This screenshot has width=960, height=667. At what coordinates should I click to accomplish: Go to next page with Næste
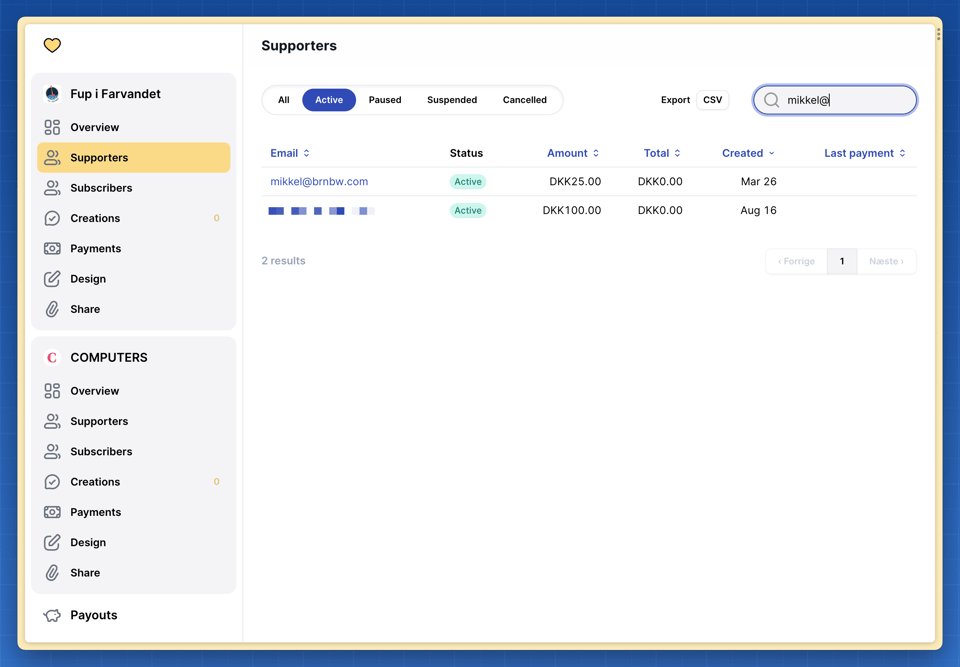[887, 262]
